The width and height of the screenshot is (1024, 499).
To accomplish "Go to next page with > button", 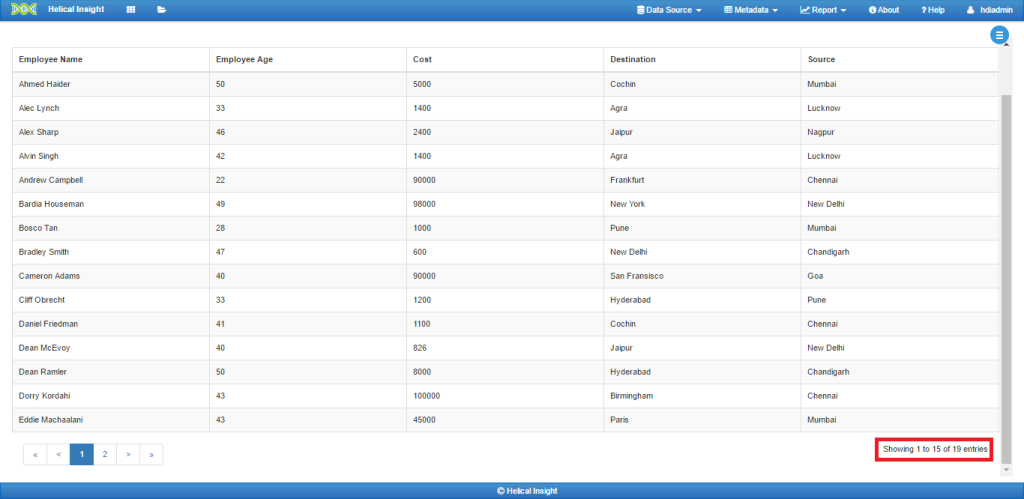I will point(128,455).
